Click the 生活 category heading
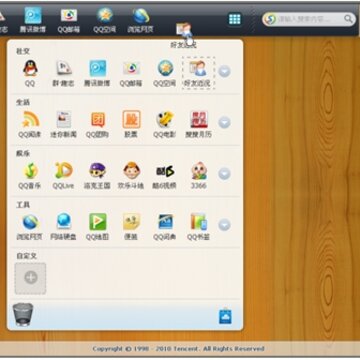 [23, 103]
